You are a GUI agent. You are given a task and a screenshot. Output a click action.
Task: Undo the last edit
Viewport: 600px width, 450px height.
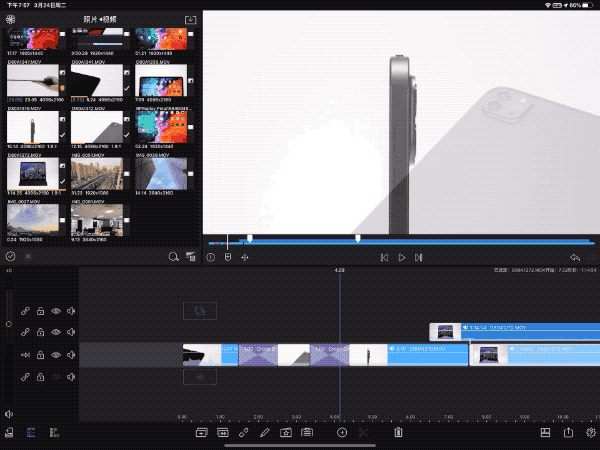(x=575, y=258)
